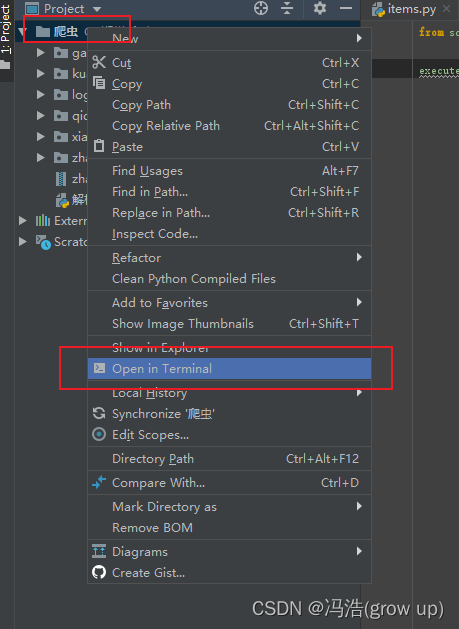459x629 pixels.
Task: Collapse the 爬虫 root folder arrow
Action: coord(22,31)
